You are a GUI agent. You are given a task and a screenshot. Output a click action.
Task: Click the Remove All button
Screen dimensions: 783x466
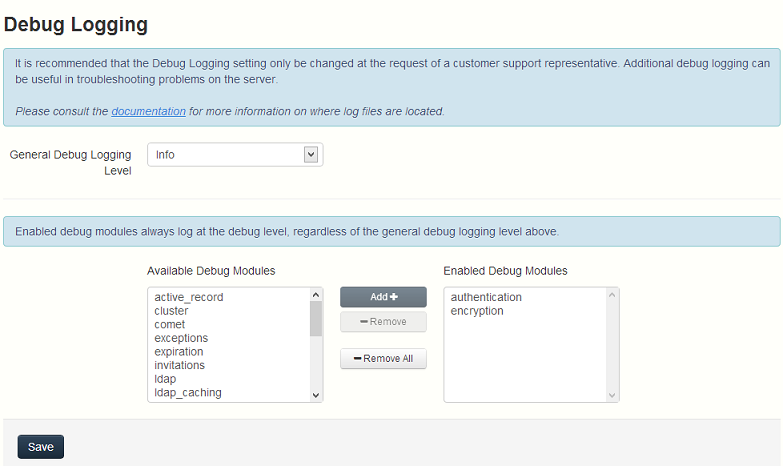tap(383, 359)
